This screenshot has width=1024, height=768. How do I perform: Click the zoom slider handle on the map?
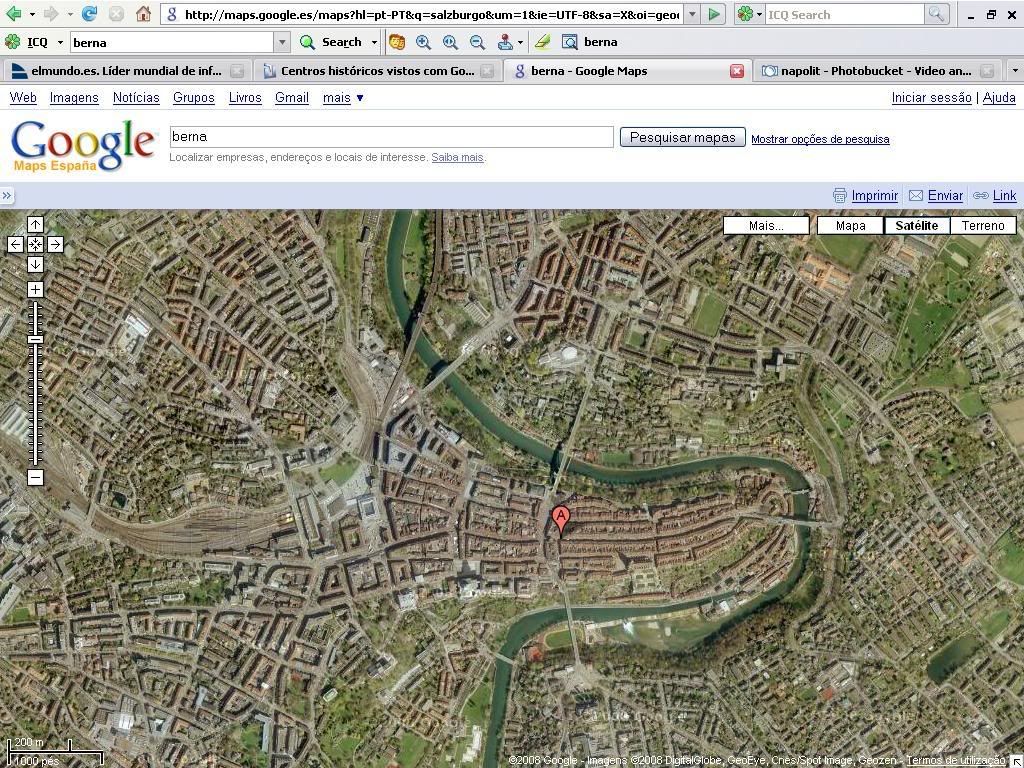pyautogui.click(x=35, y=340)
